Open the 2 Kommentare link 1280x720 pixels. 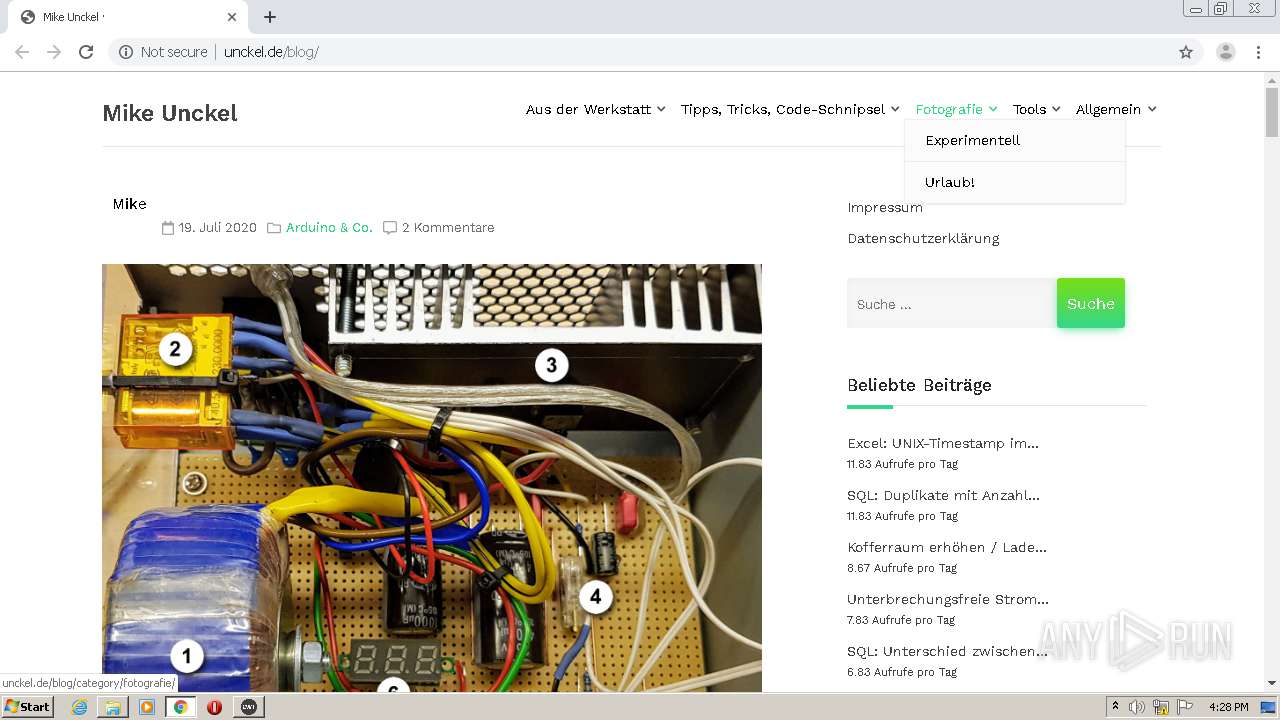[448, 228]
